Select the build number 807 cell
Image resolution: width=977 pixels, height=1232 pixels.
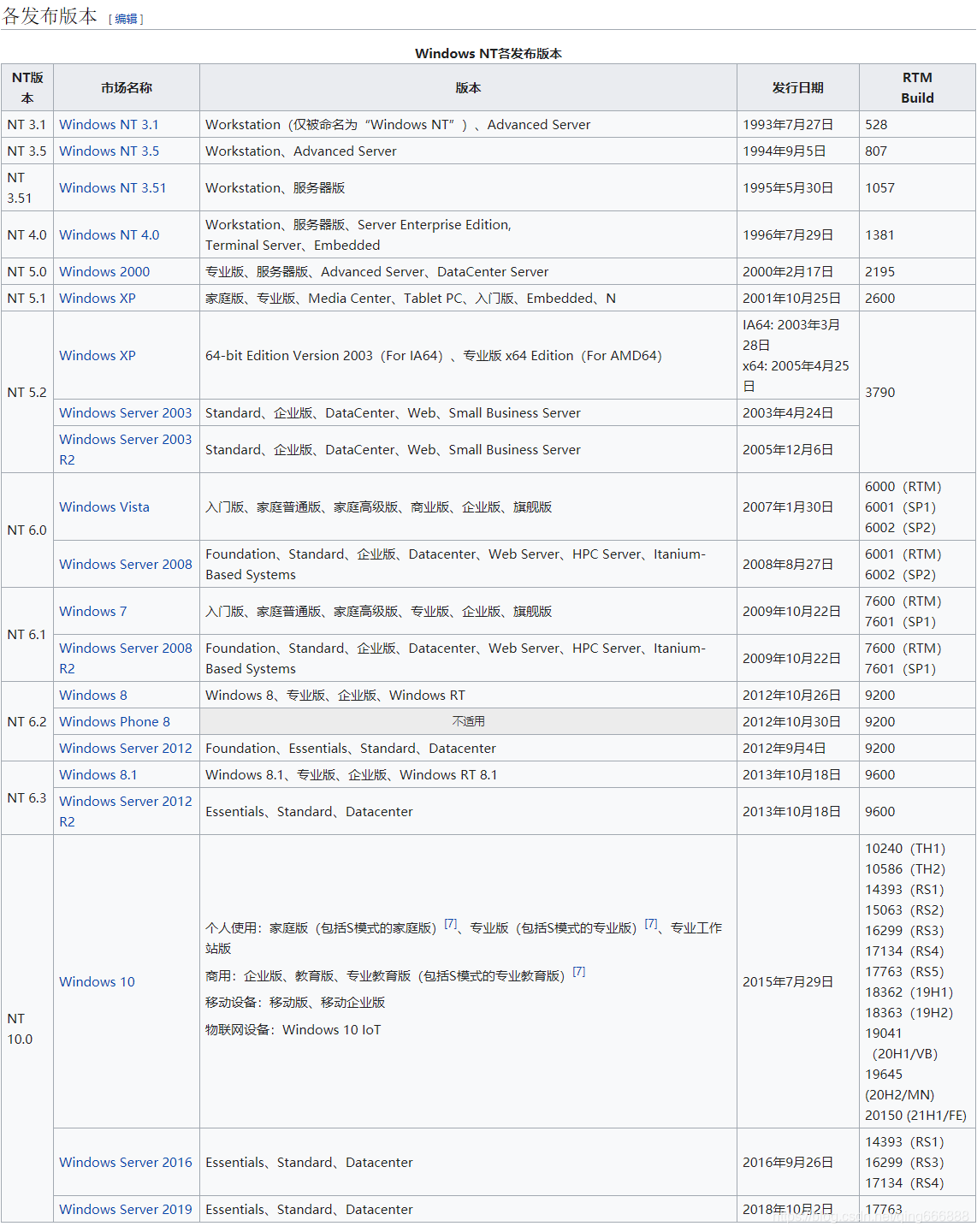coord(917,151)
